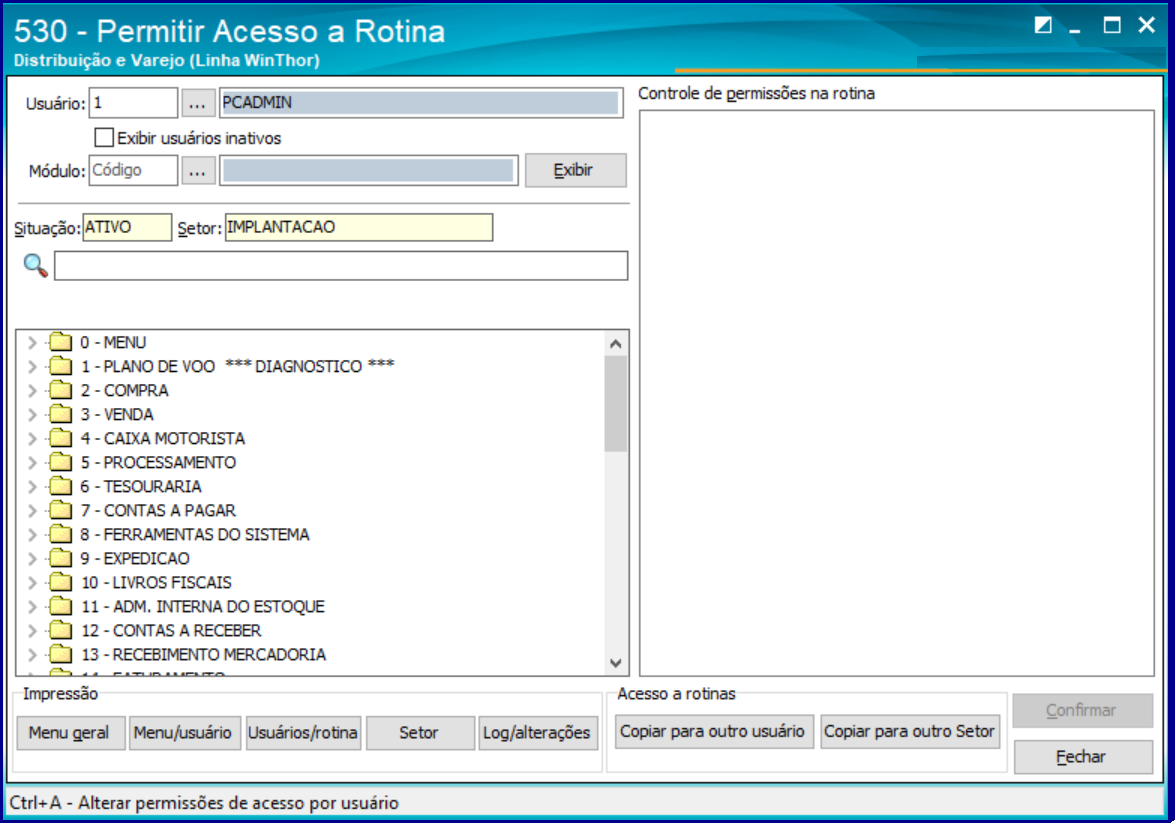The height and width of the screenshot is (823, 1175).
Task: Select 7 - CONTAS A PAGAR tree item
Action: (158, 510)
